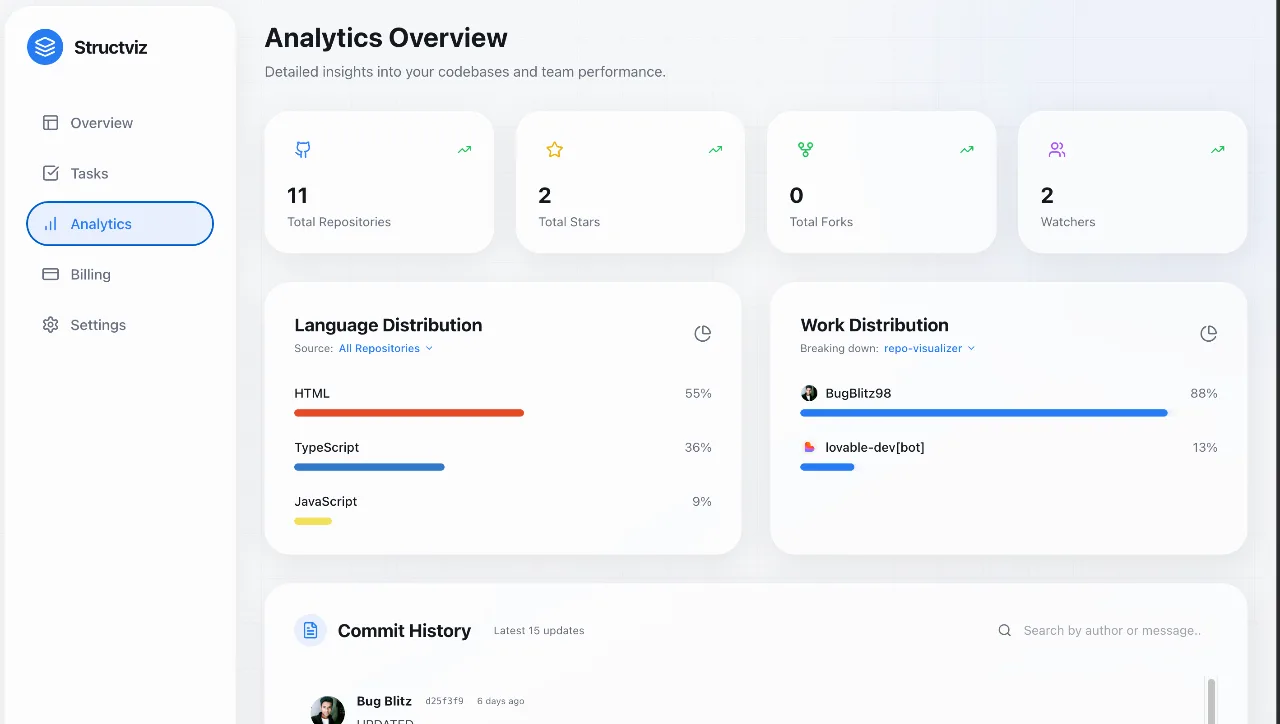Click the Structviz logo icon
Viewport: 1280px width, 724px height.
pos(45,47)
